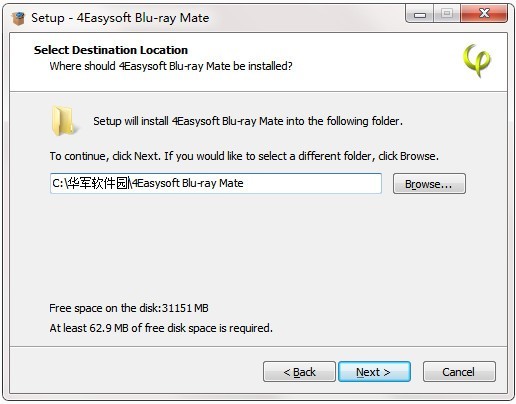Image resolution: width=516 pixels, height=404 pixels.
Task: Open the Browse folder dialog
Action: (429, 183)
